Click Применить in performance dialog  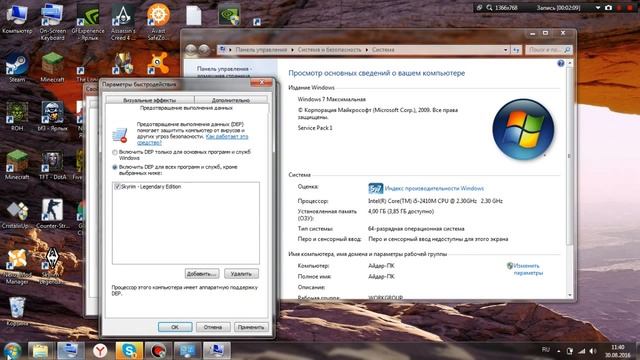251,327
